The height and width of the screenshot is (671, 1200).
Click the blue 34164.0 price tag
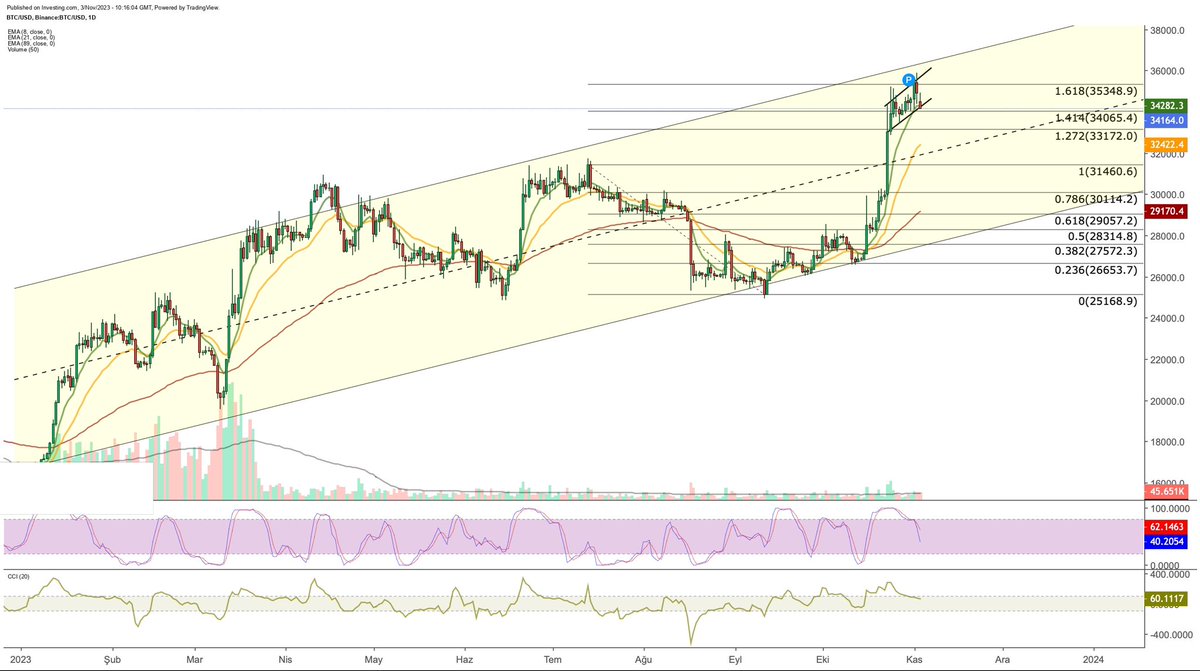click(x=1168, y=120)
